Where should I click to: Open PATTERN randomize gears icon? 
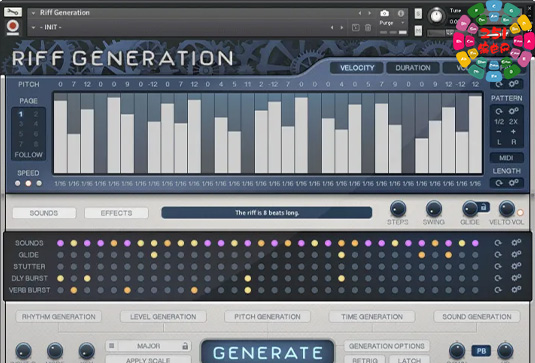514,111
